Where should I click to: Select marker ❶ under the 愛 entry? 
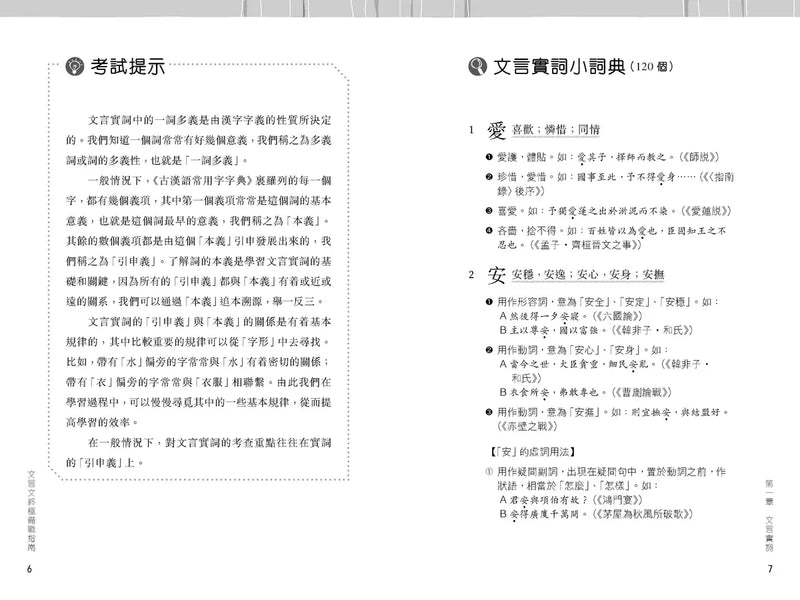click(x=487, y=156)
